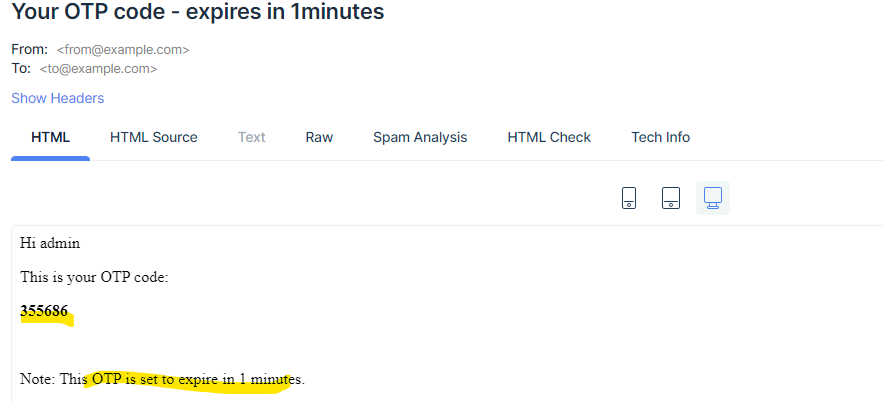Click the "To:" label
This screenshot has height=402, width=883.
pyautogui.click(x=21, y=69)
